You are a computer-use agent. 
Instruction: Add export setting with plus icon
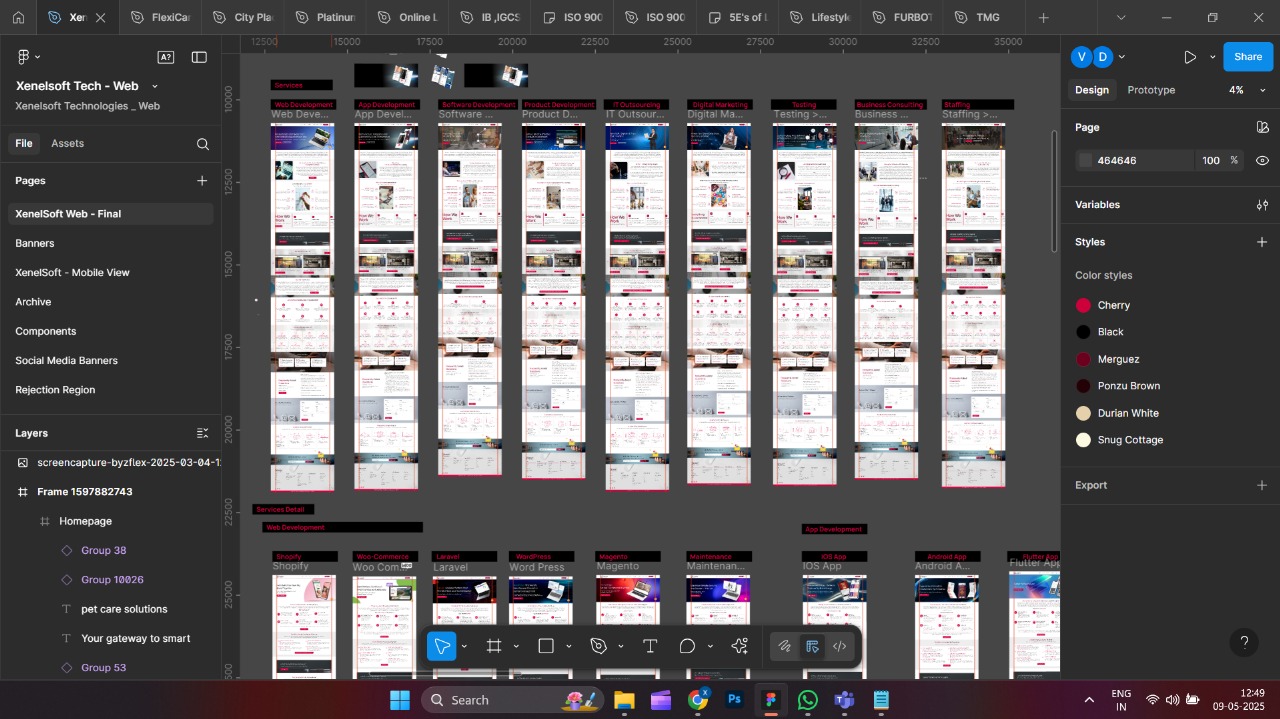(x=1262, y=485)
